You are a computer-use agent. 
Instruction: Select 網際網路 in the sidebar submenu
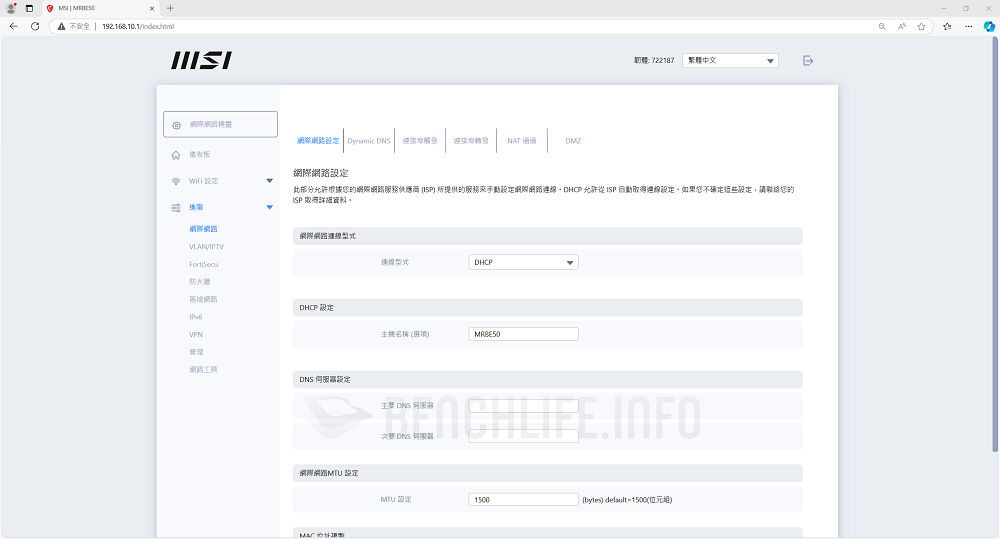click(x=203, y=229)
